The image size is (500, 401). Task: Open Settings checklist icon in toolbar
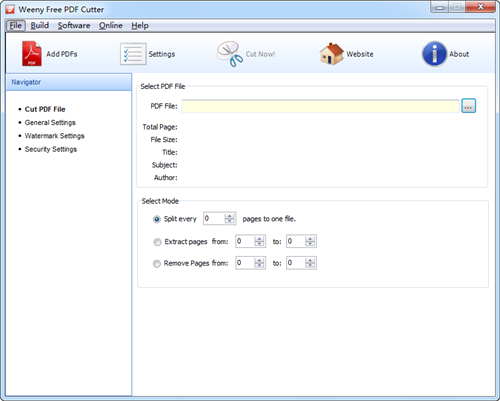(133, 54)
